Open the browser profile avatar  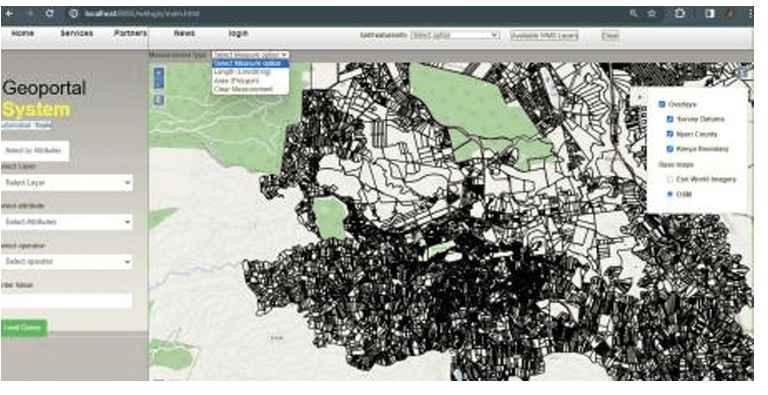(x=730, y=14)
